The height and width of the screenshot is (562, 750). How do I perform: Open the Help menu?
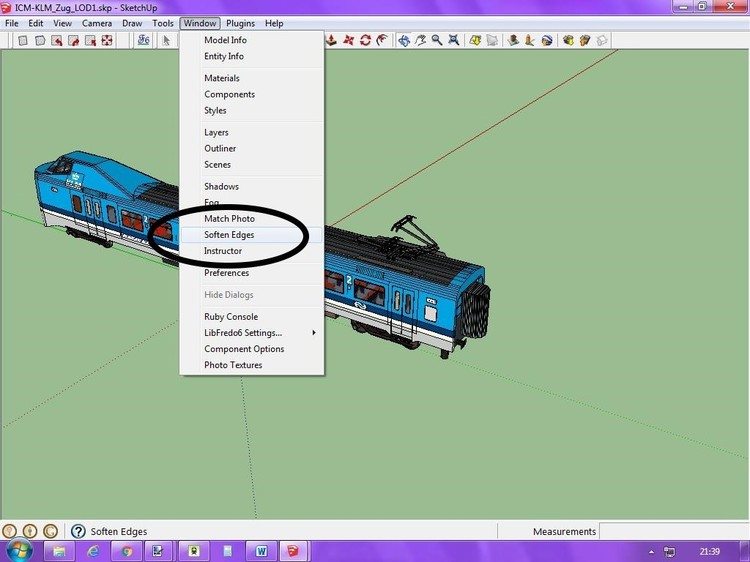tap(274, 23)
